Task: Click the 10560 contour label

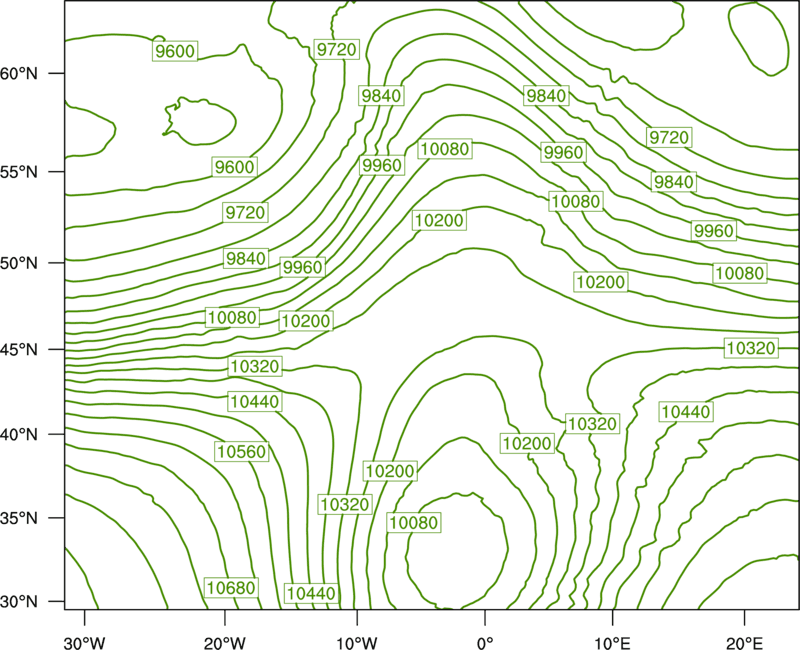Action: [x=242, y=452]
